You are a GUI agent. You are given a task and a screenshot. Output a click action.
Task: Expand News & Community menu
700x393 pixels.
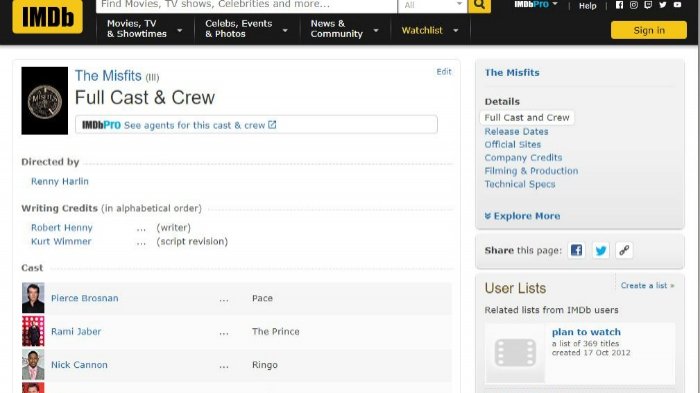click(345, 29)
